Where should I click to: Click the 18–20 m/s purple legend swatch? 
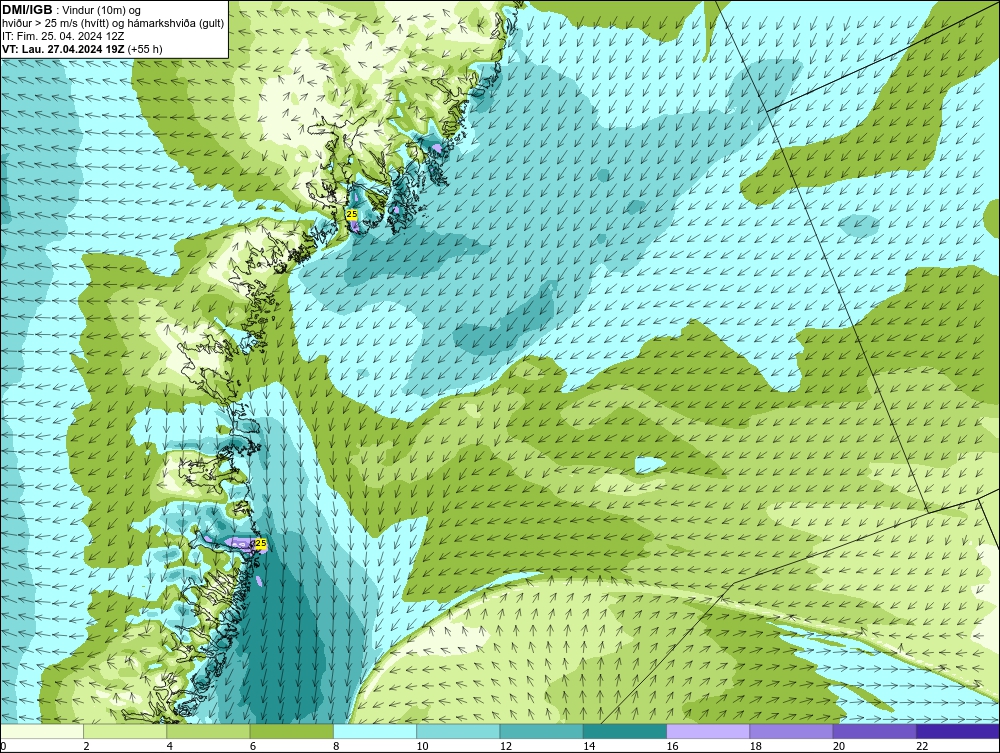click(x=791, y=731)
